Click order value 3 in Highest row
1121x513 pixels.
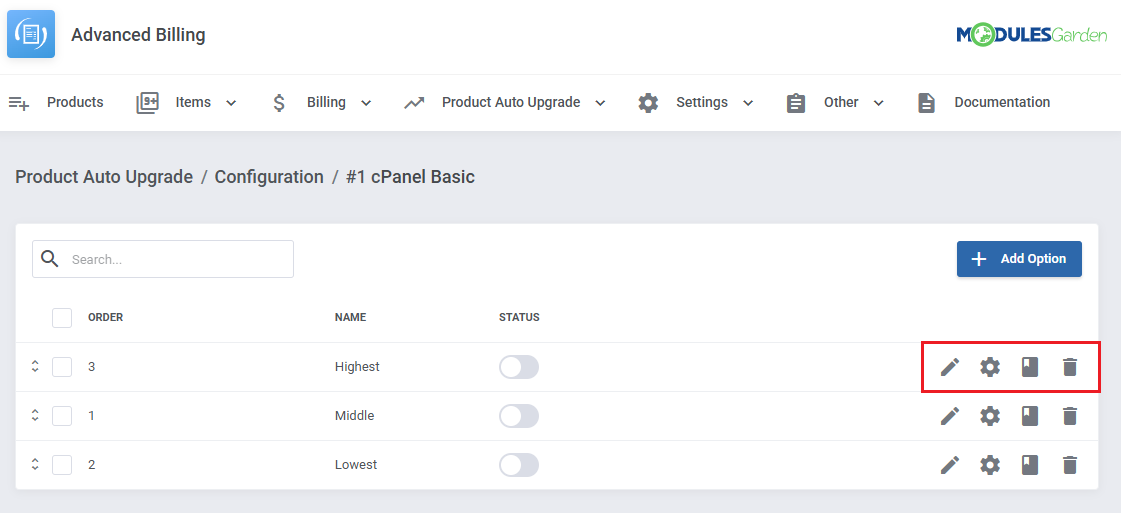[x=92, y=367]
